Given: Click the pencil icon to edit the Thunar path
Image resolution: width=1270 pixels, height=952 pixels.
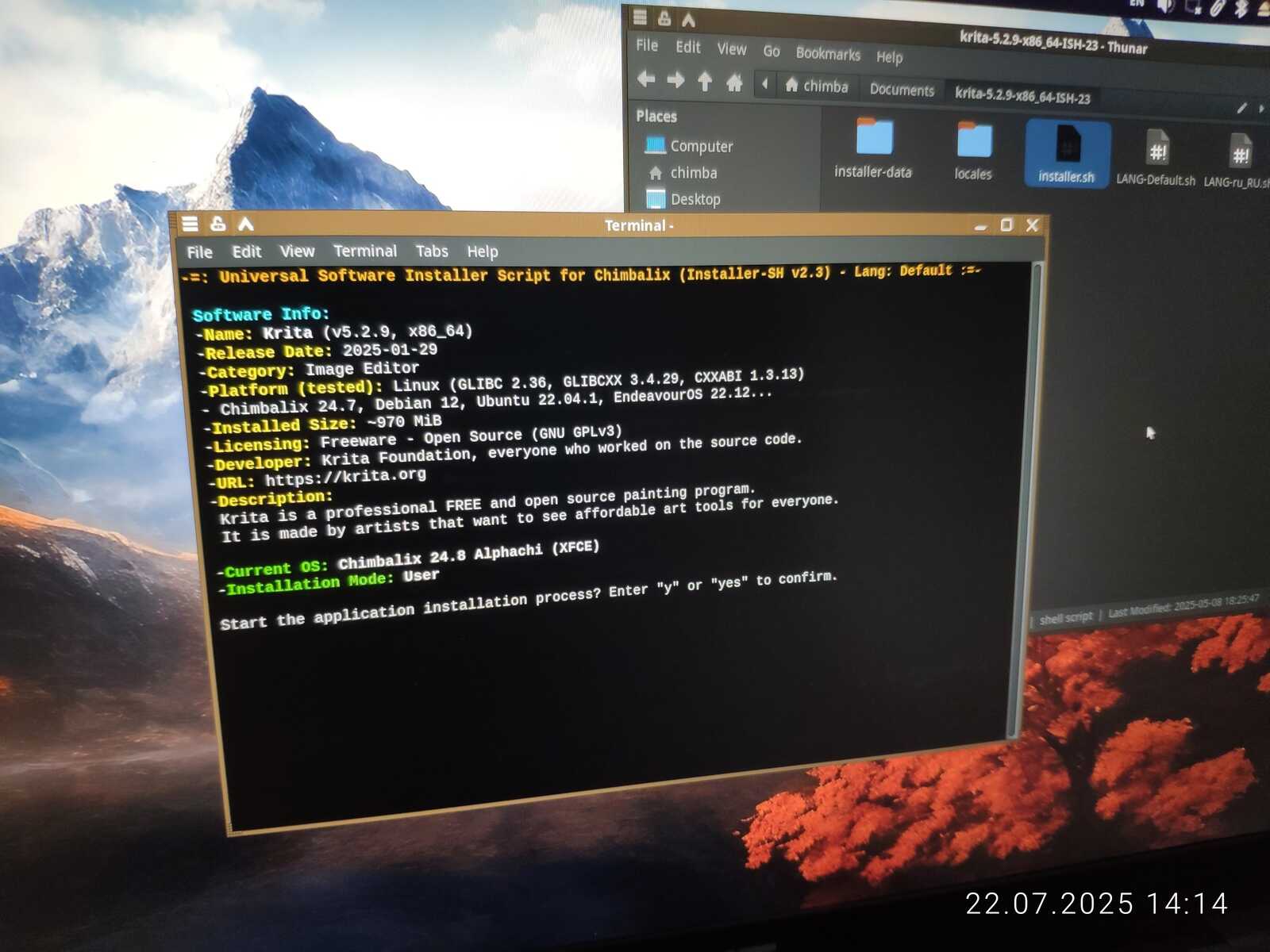Looking at the screenshot, I should point(1241,109).
